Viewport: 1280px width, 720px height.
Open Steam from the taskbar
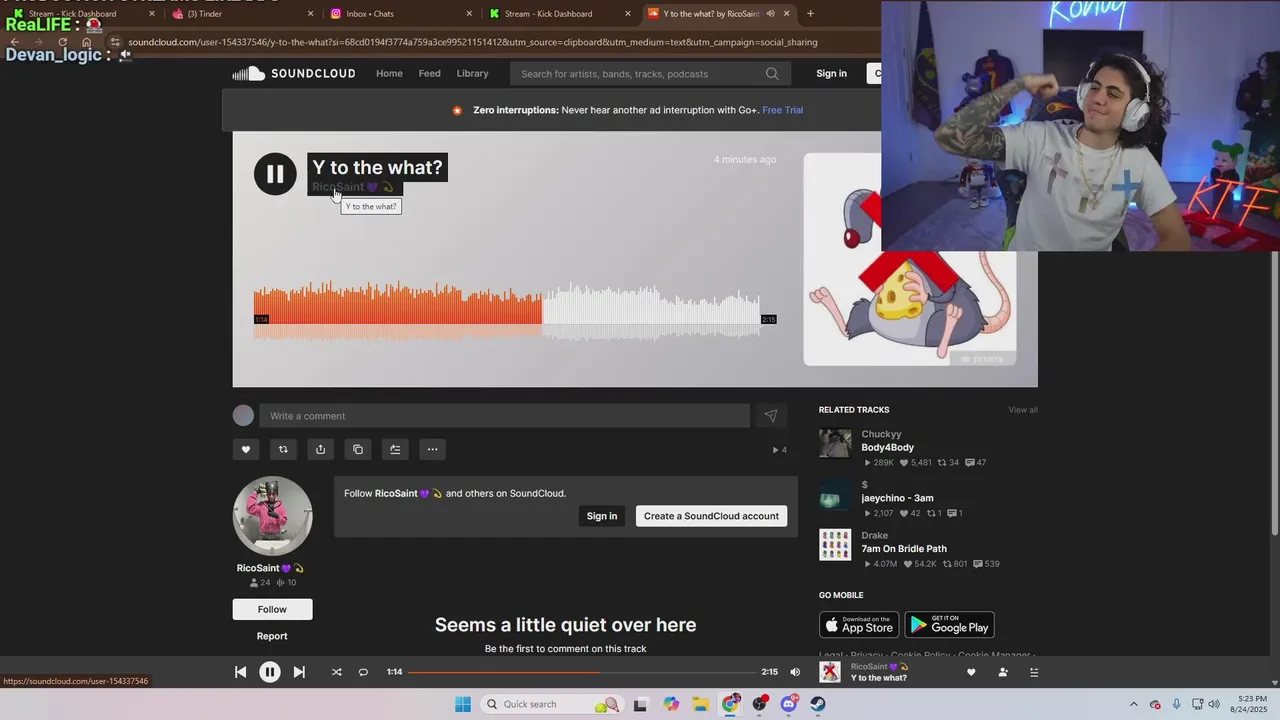[818, 704]
